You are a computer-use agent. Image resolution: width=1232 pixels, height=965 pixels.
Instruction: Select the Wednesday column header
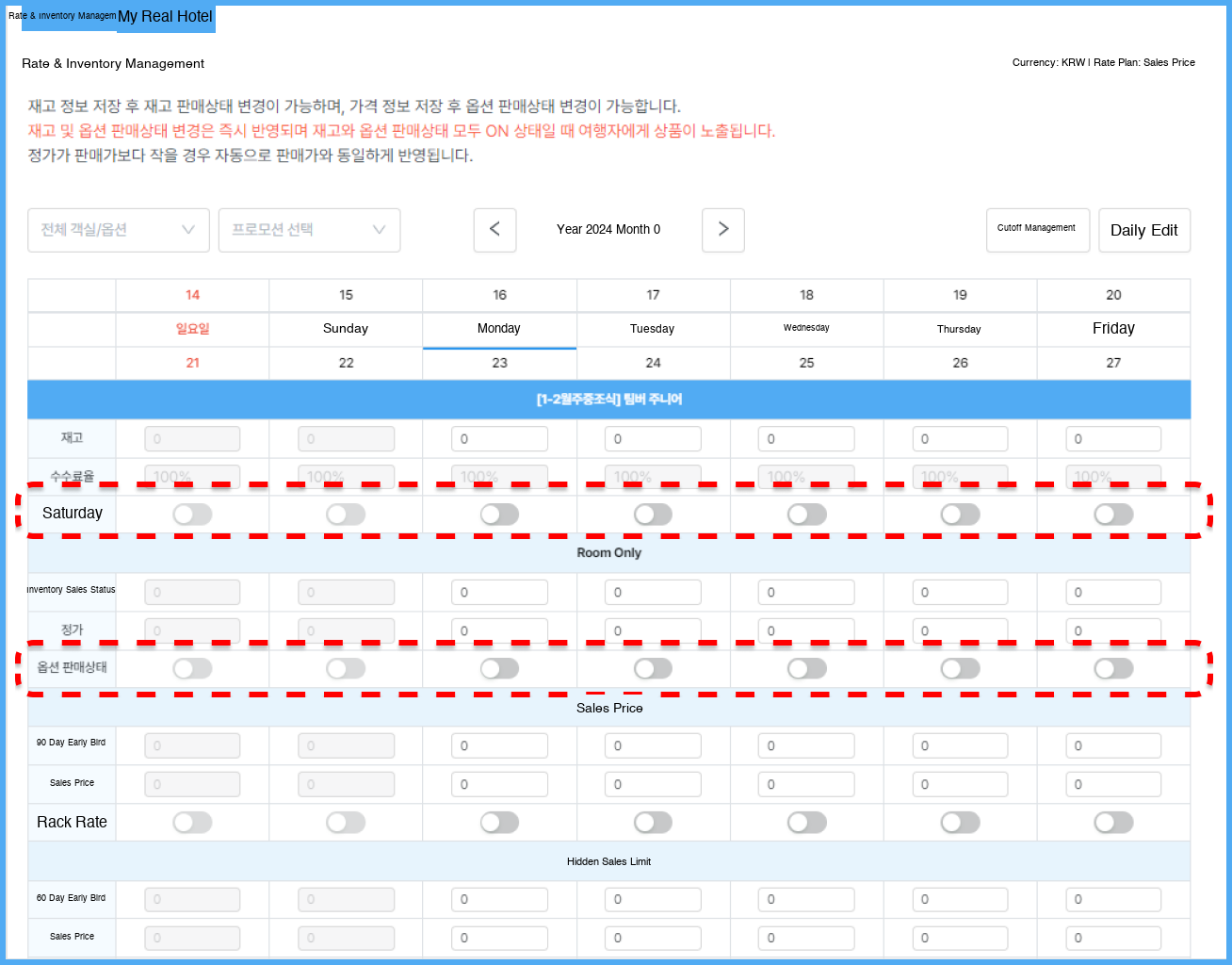coord(806,329)
